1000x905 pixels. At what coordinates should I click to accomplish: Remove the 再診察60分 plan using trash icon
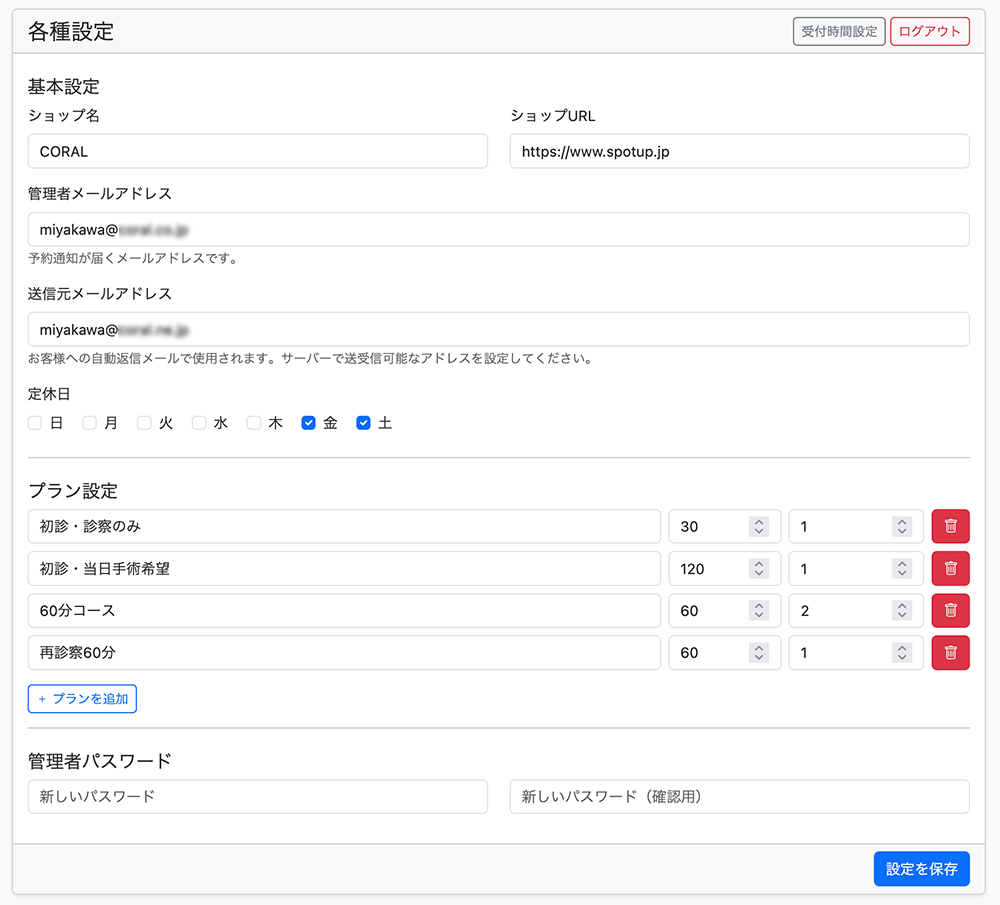tap(950, 652)
